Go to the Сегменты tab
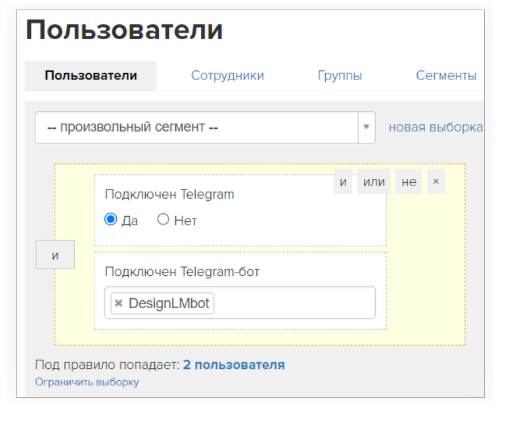Viewport: 516px width, 432px height. 446,76
